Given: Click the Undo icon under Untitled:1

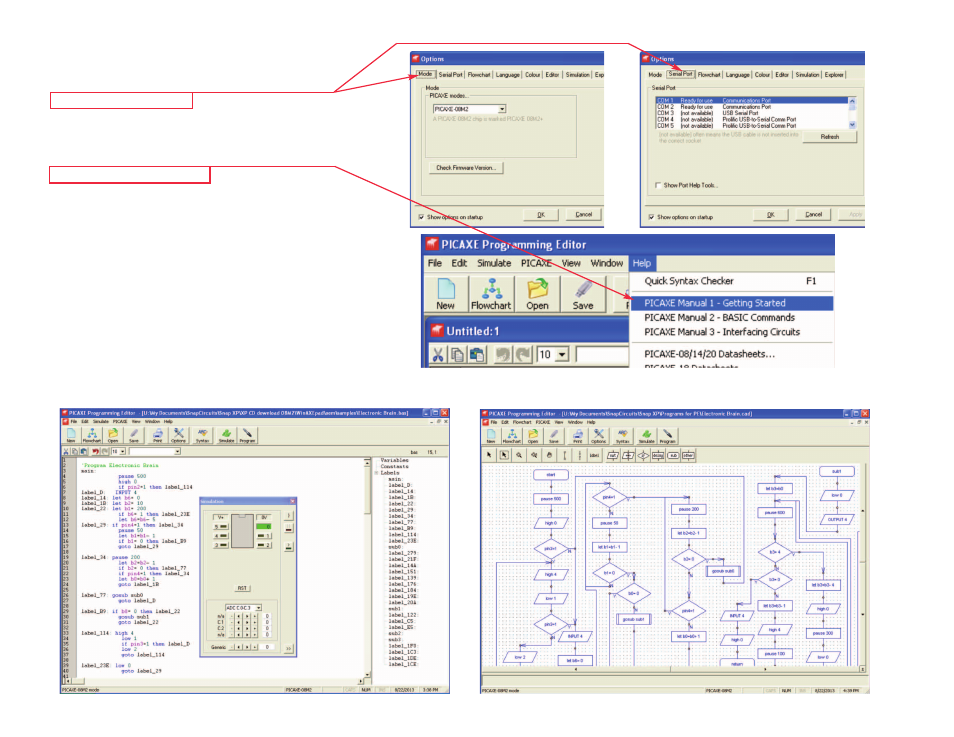Looking at the screenshot, I should click(503, 354).
